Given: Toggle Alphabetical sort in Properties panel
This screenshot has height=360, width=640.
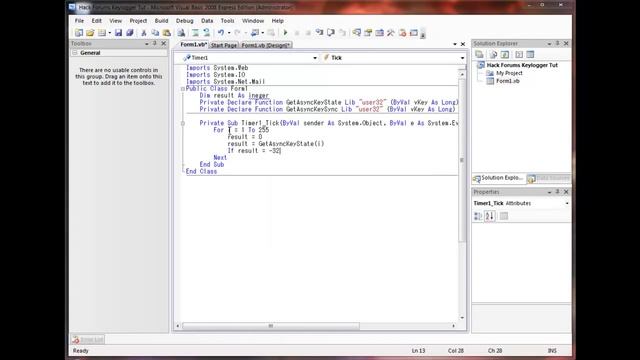Looking at the screenshot, I should tap(490, 216).
